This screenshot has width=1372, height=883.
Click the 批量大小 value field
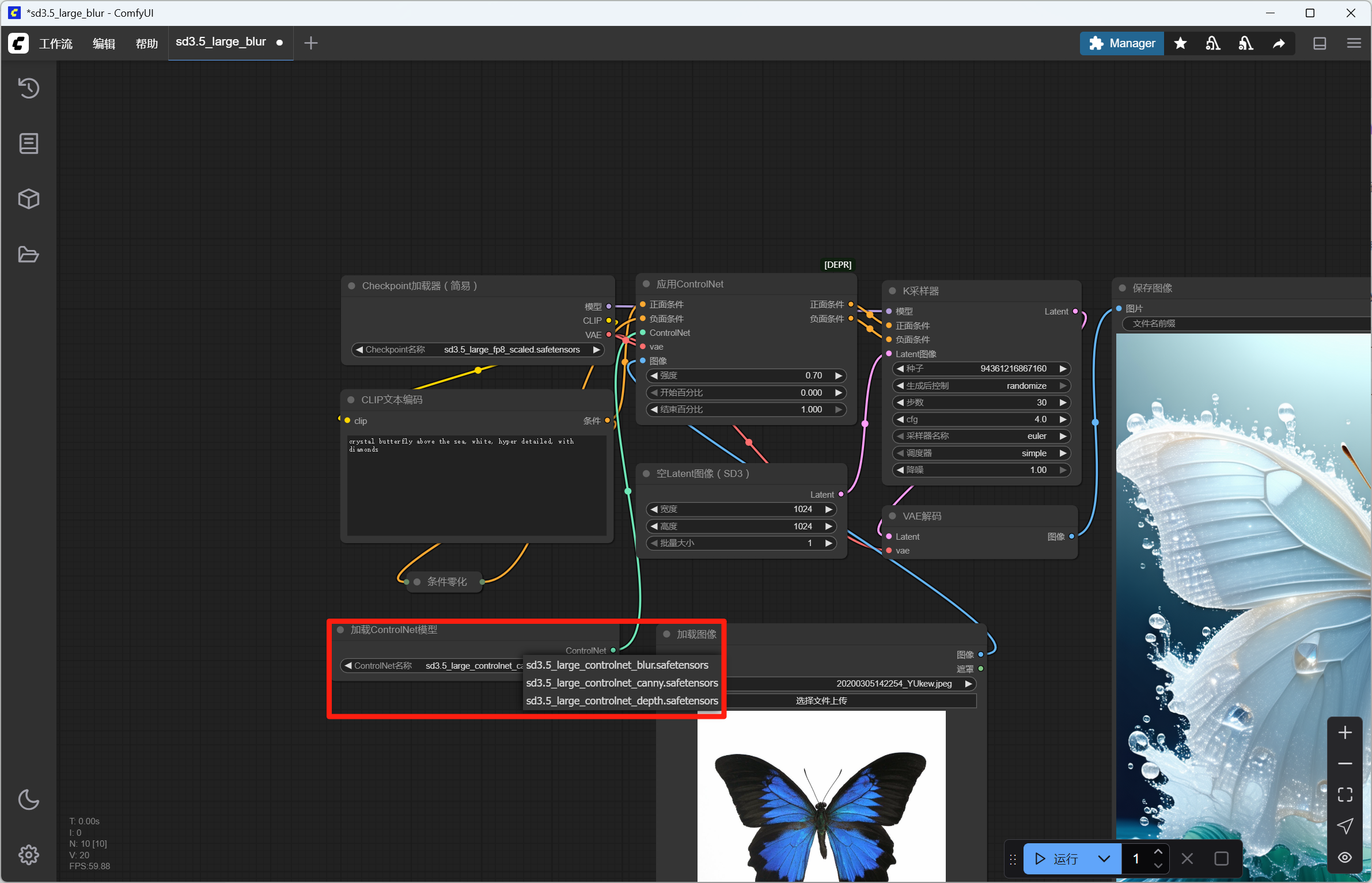(x=741, y=543)
